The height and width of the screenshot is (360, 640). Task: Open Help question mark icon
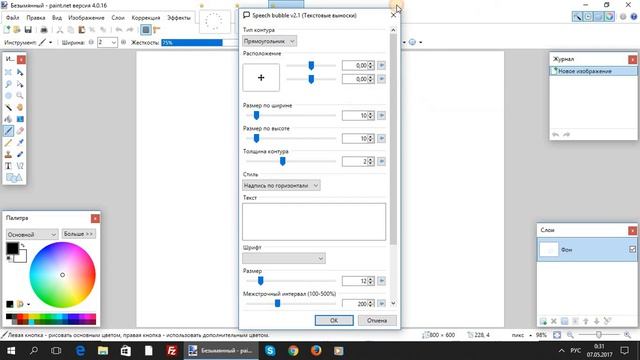634,17
